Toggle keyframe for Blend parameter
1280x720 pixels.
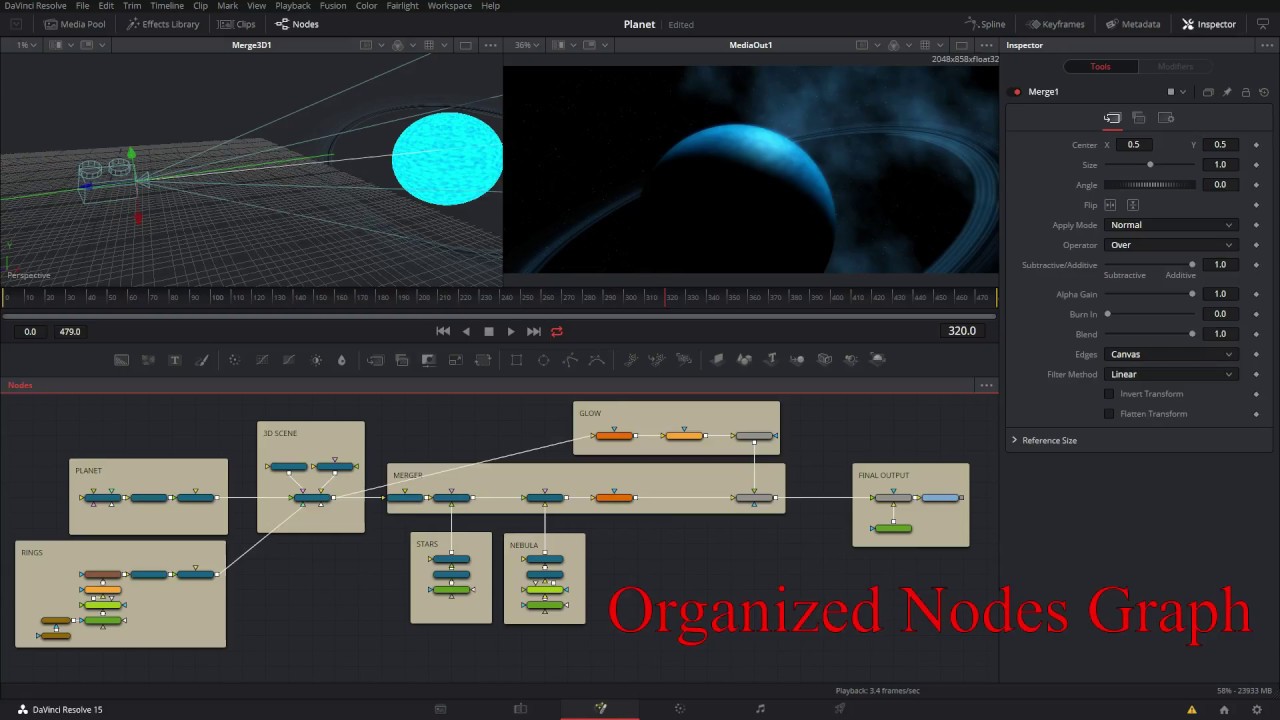(1256, 334)
